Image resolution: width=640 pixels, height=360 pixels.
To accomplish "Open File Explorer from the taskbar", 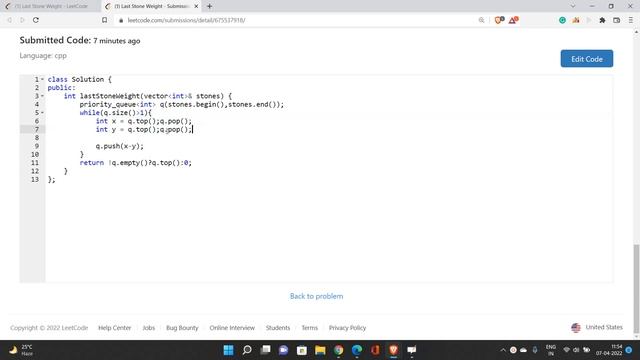I will pyautogui.click(x=320, y=350).
